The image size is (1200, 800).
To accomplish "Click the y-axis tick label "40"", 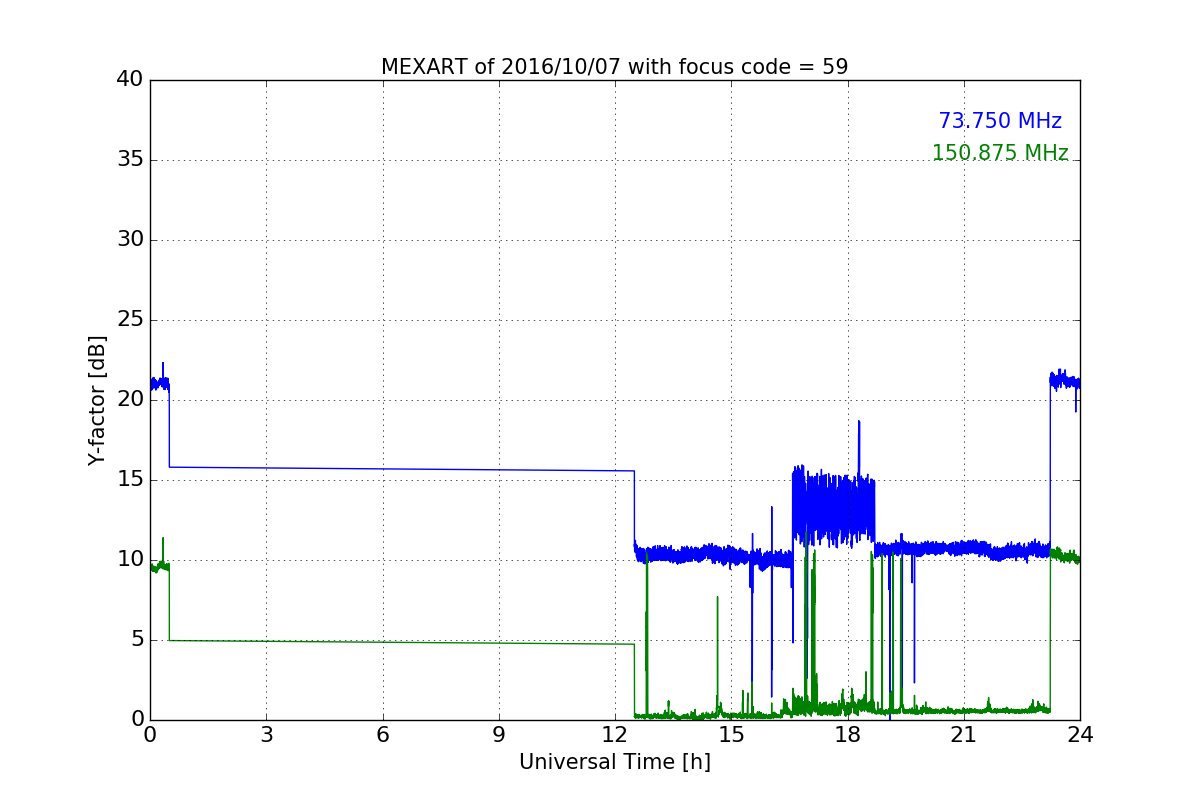I will pos(130,80).
